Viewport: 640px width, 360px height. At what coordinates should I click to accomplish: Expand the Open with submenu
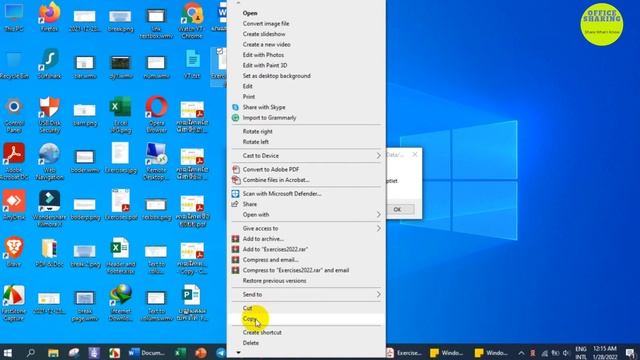click(x=306, y=215)
